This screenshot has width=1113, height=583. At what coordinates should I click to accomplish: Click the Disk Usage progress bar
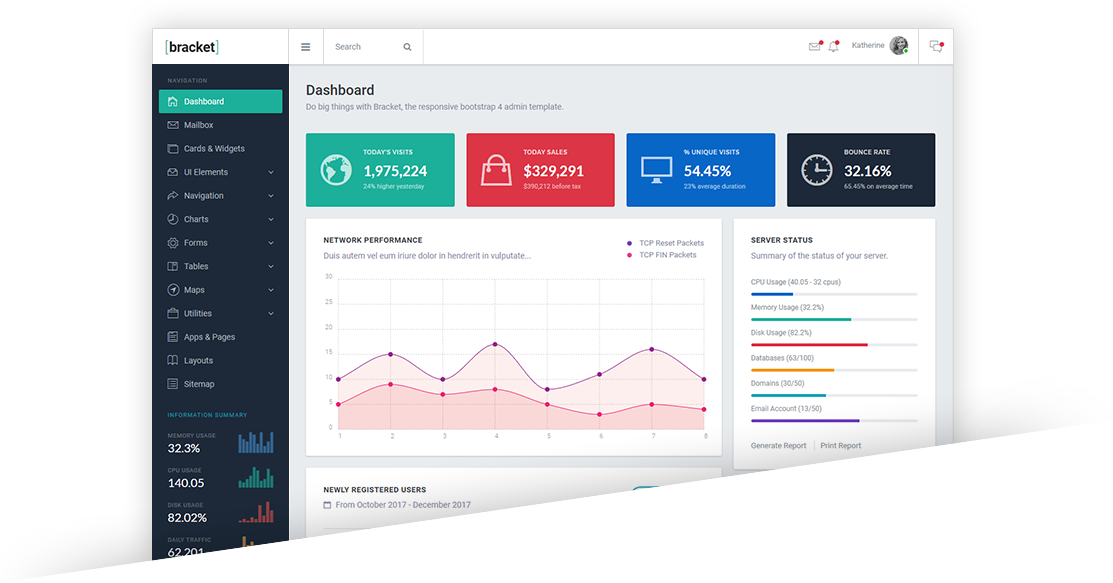point(834,344)
